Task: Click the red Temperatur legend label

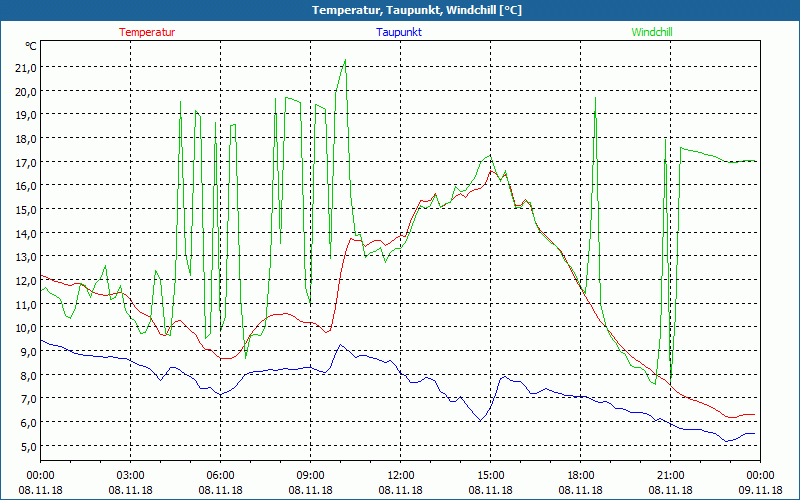Action: [147, 32]
